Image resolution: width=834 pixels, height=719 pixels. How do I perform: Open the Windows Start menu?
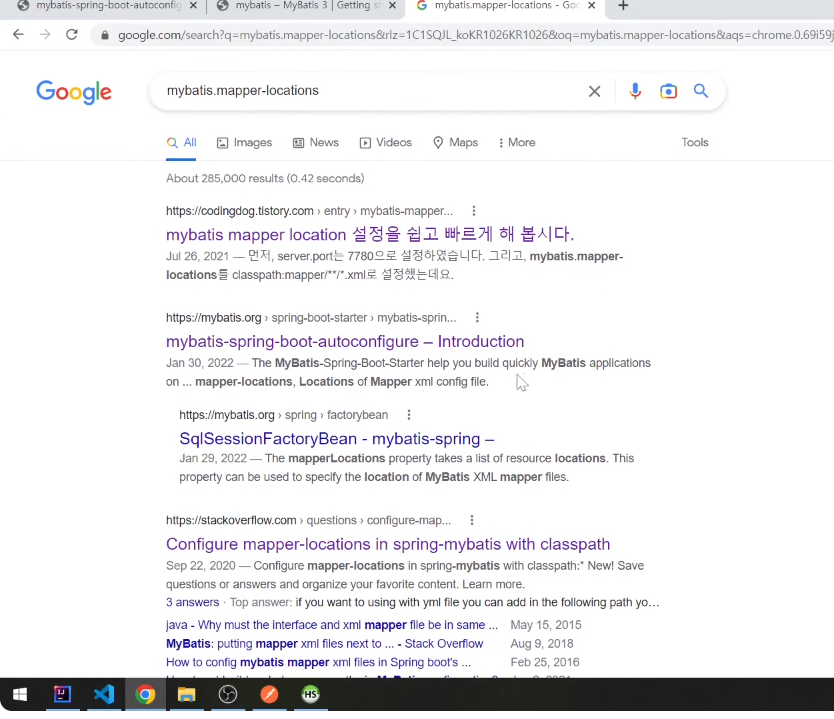click(x=20, y=694)
